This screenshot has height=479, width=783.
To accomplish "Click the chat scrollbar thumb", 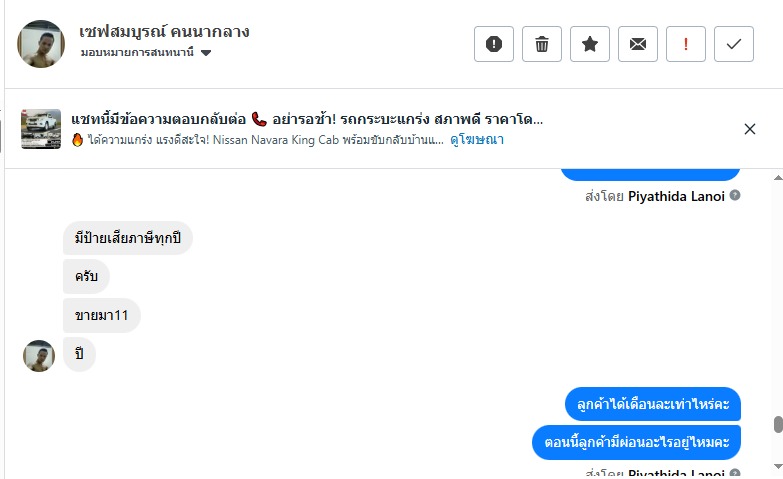I will [778, 424].
